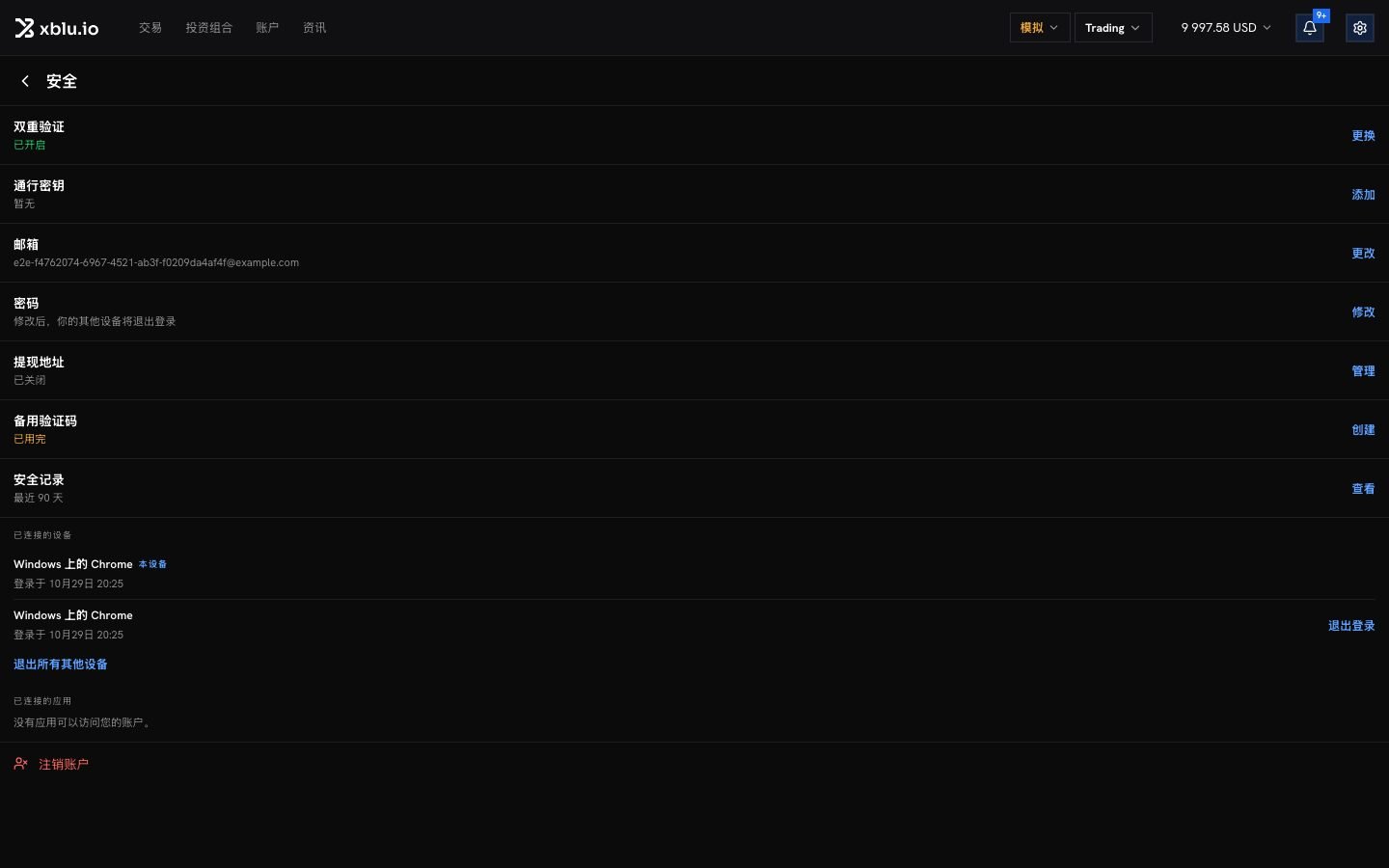This screenshot has height=868, width=1389.
Task: Click 更换 for 双重验证
Action: 1363,136
